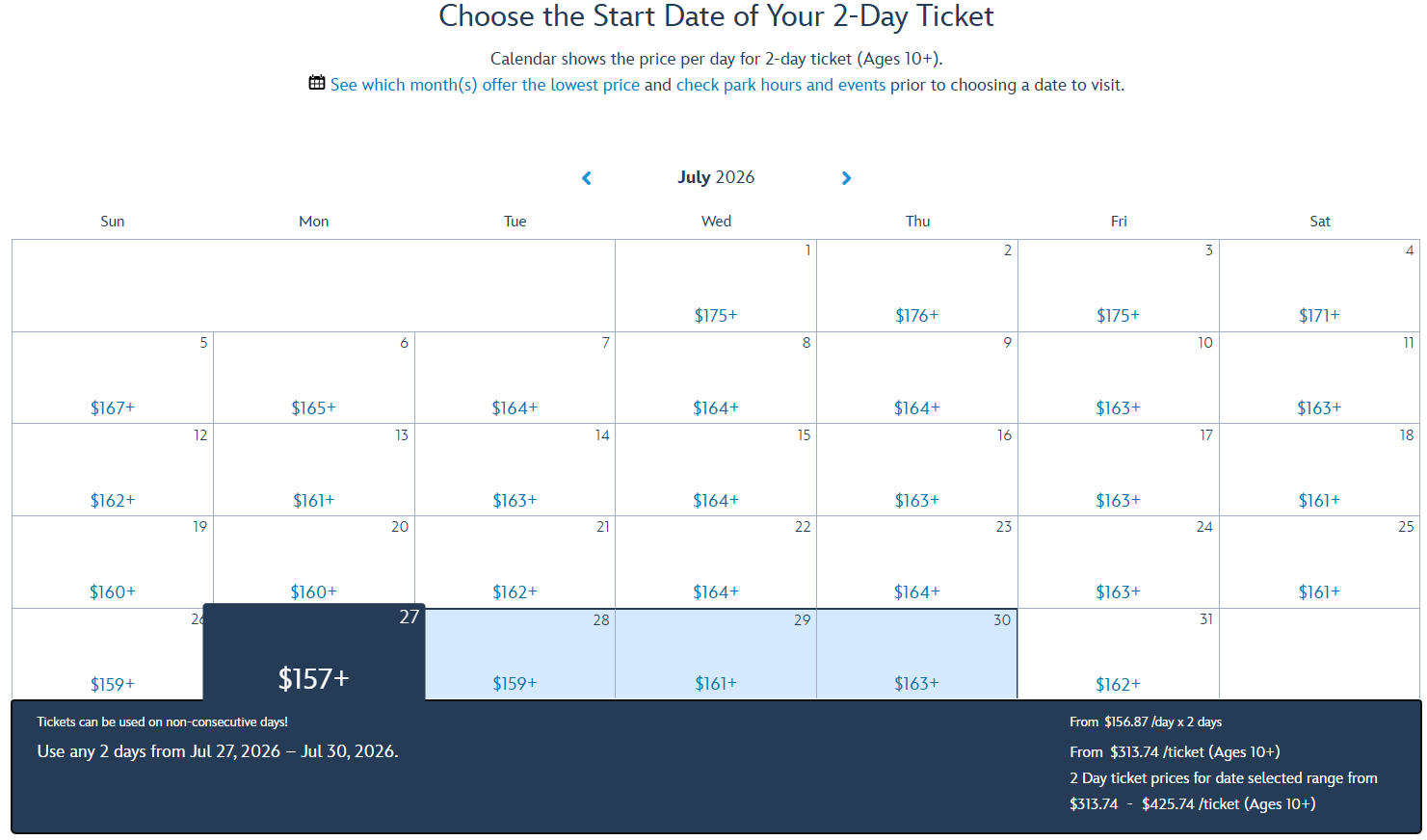Open 'check park hours and events' link

780,85
